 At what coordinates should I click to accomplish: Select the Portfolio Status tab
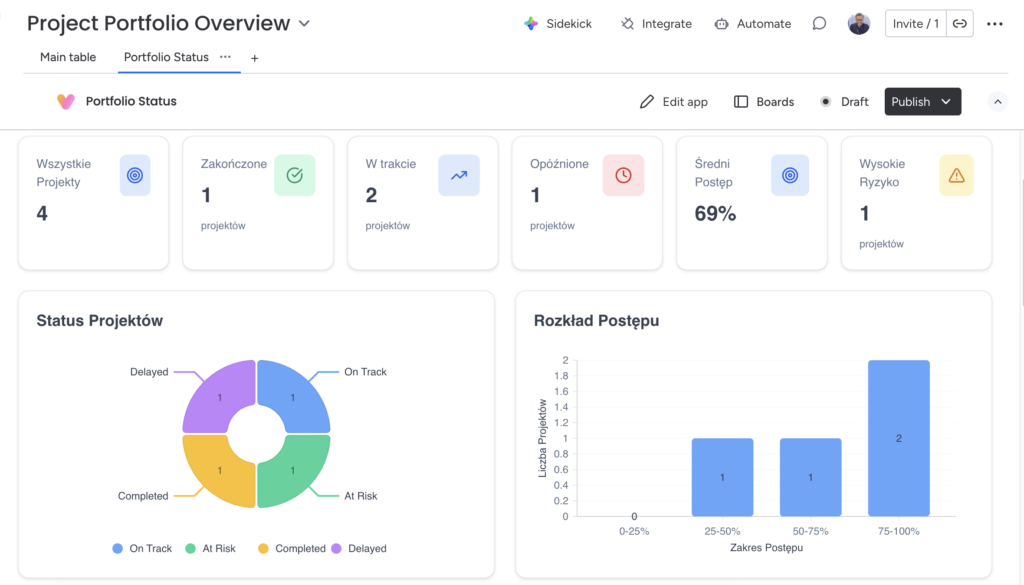(166, 57)
